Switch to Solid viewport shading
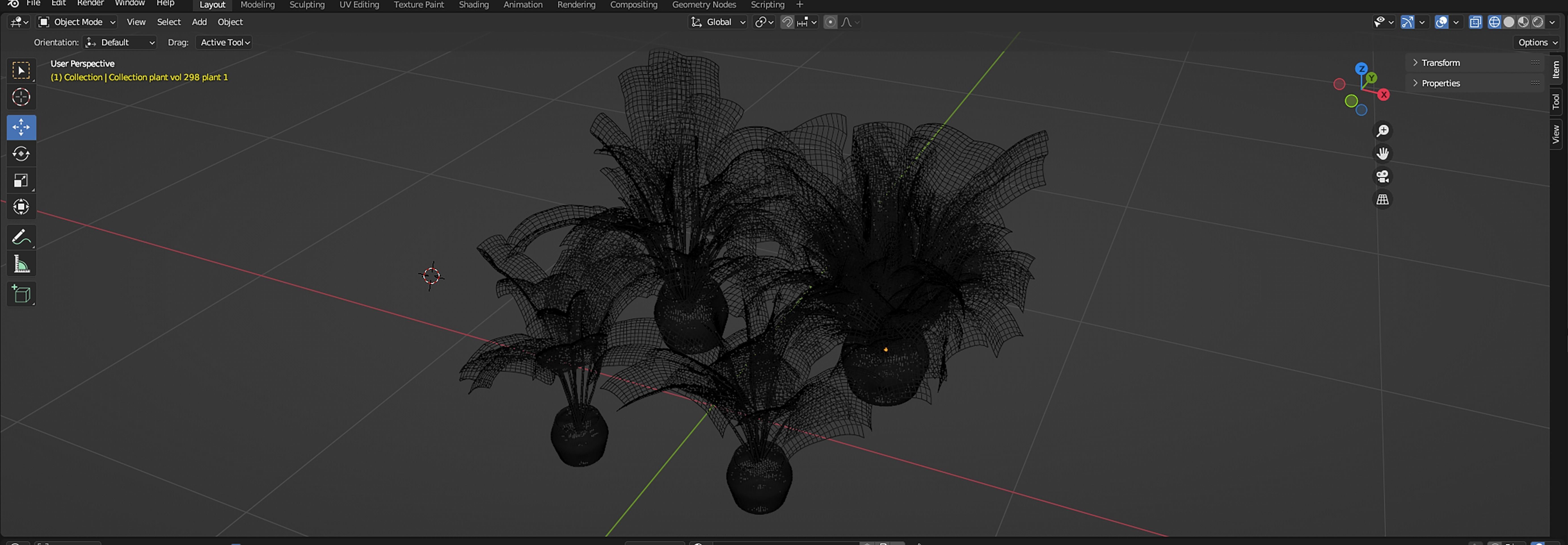The width and height of the screenshot is (1568, 545). tap(1509, 22)
